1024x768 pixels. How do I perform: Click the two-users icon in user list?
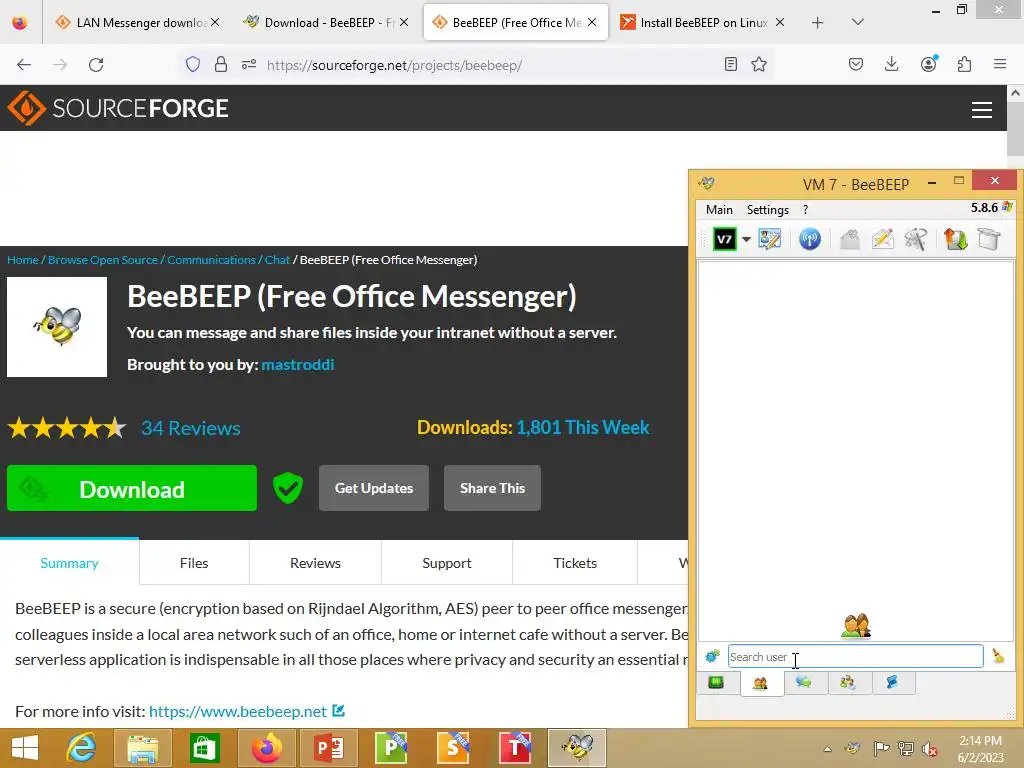click(x=856, y=625)
